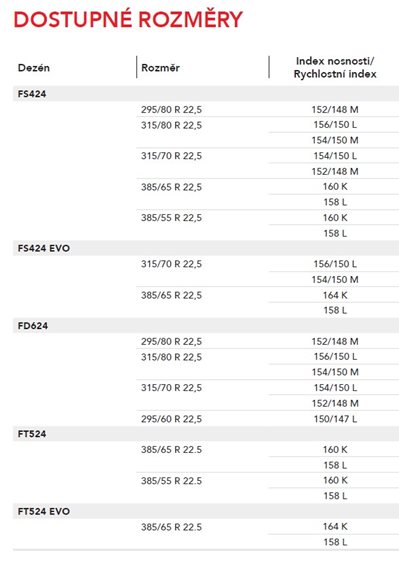399x561 pixels.
Task: Click 315/80 R 22,5 under FD624
Action: [x=171, y=357]
